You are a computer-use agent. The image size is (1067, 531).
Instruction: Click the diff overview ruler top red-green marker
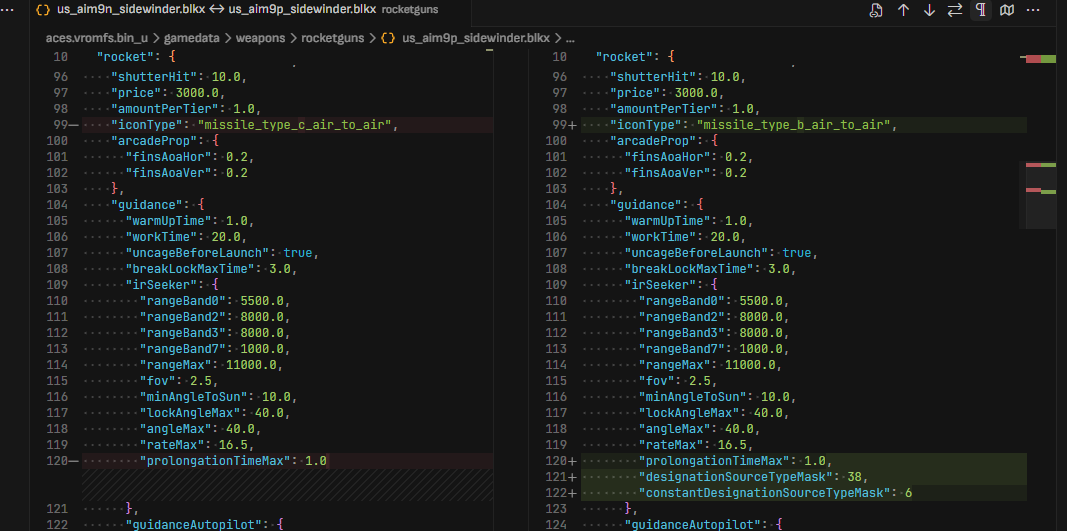[x=1041, y=59]
